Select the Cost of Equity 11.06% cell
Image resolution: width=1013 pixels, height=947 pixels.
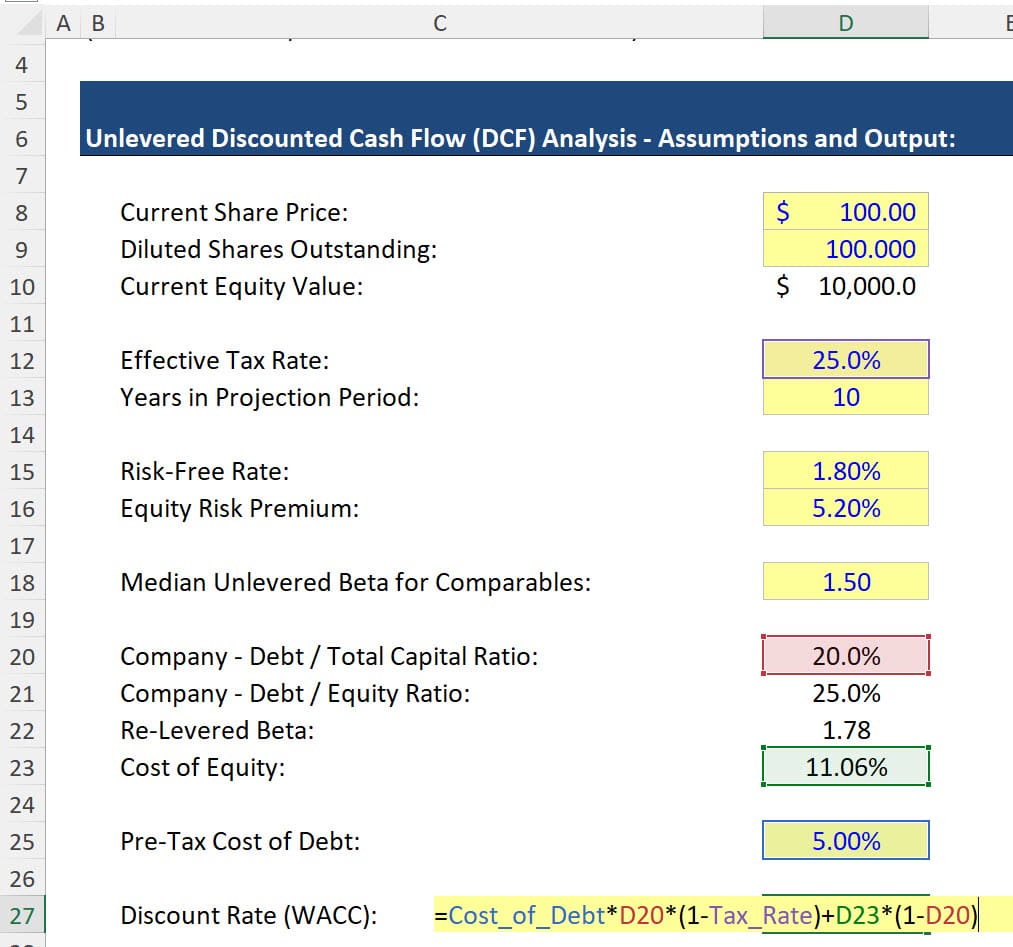(x=845, y=767)
